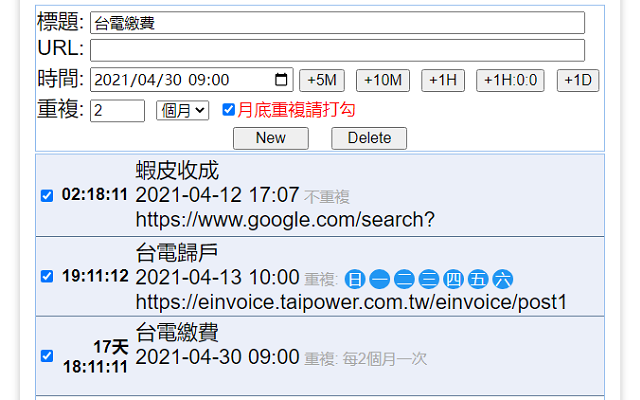Focus the empty URL input field
The height and width of the screenshot is (400, 640).
pyautogui.click(x=338, y=50)
